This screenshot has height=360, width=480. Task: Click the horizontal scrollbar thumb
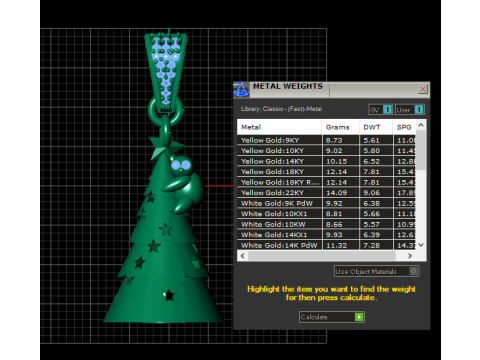[x=322, y=256]
